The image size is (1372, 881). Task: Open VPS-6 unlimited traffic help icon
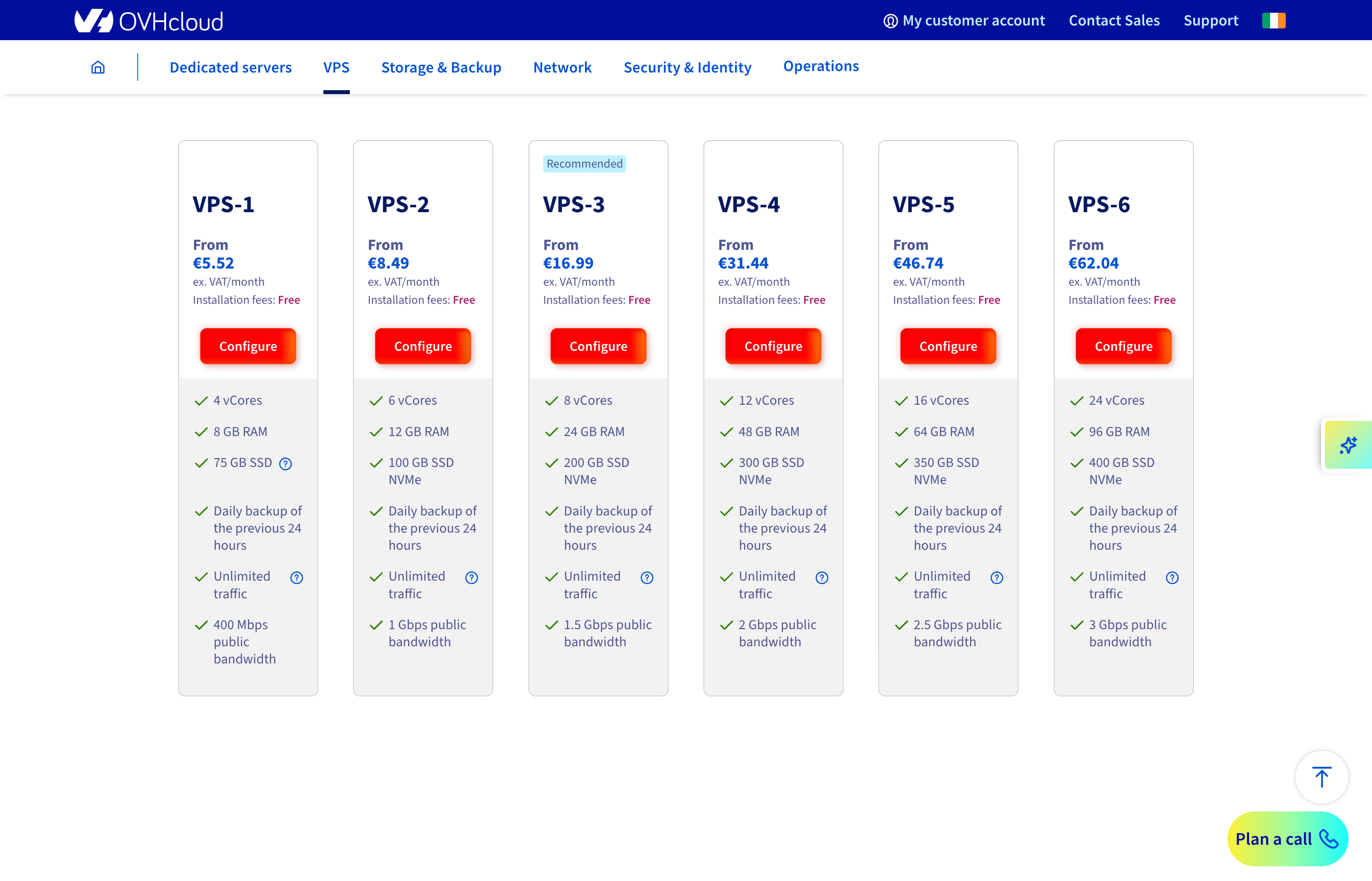(1172, 578)
